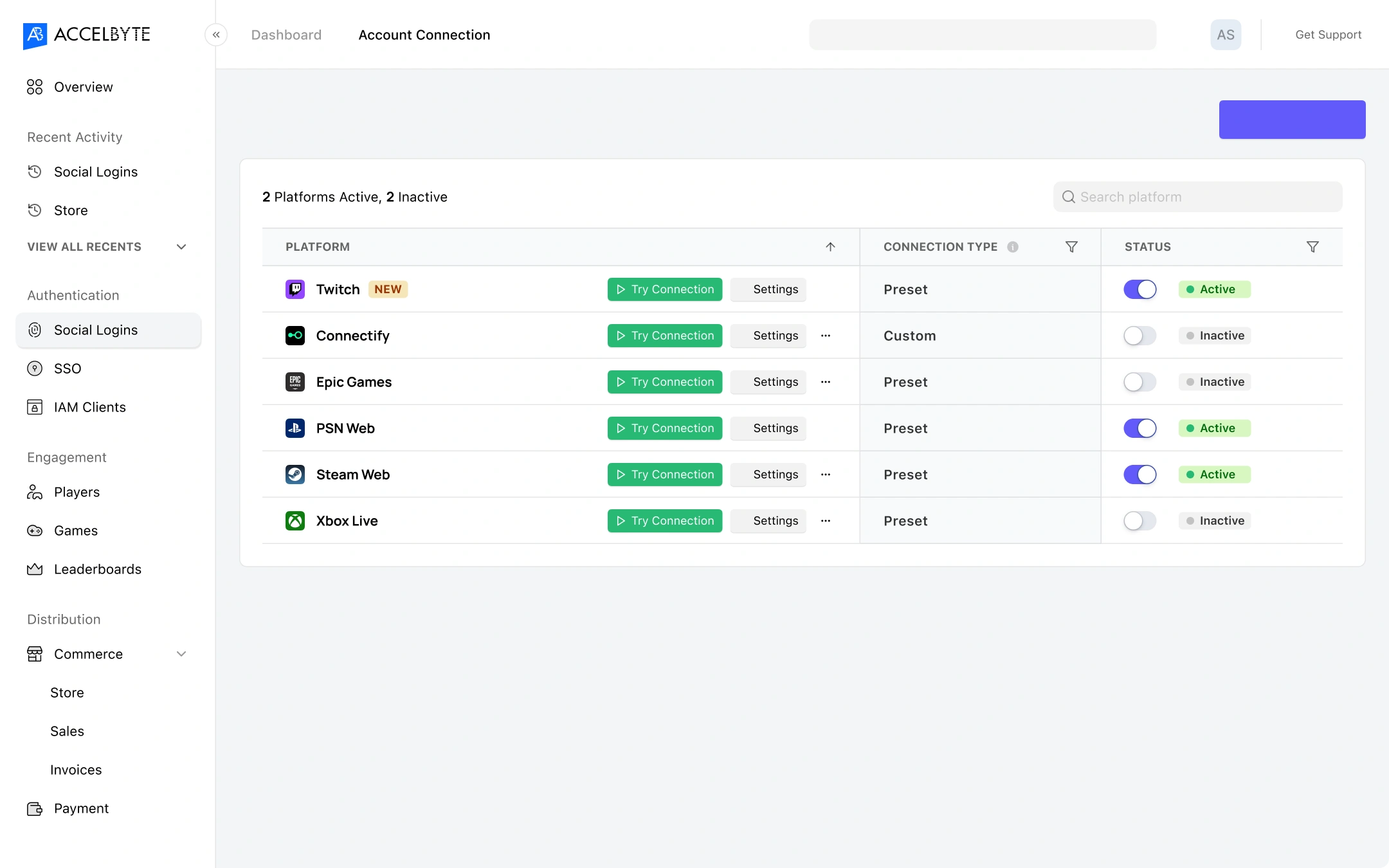Viewport: 1389px width, 868px height.
Task: Collapse the Commerce menu chevron
Action: [181, 654]
